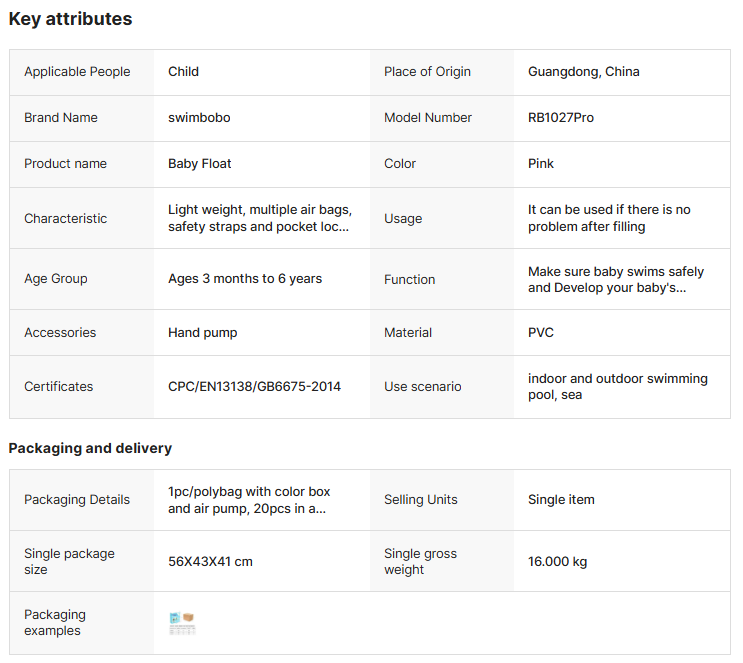Click the Guangdong, China origin value

coord(583,71)
